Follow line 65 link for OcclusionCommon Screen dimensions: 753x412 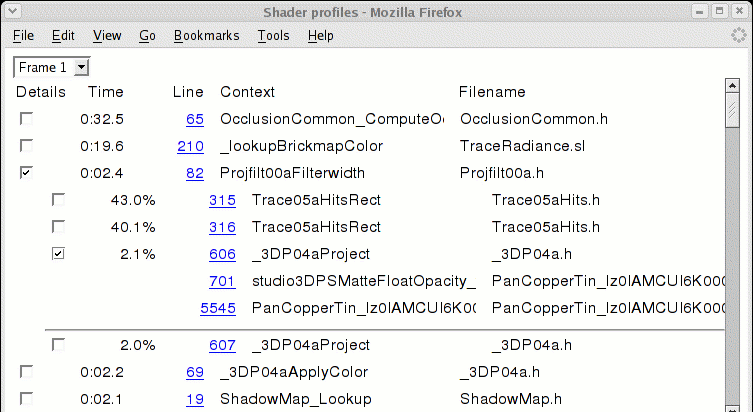pos(195,119)
